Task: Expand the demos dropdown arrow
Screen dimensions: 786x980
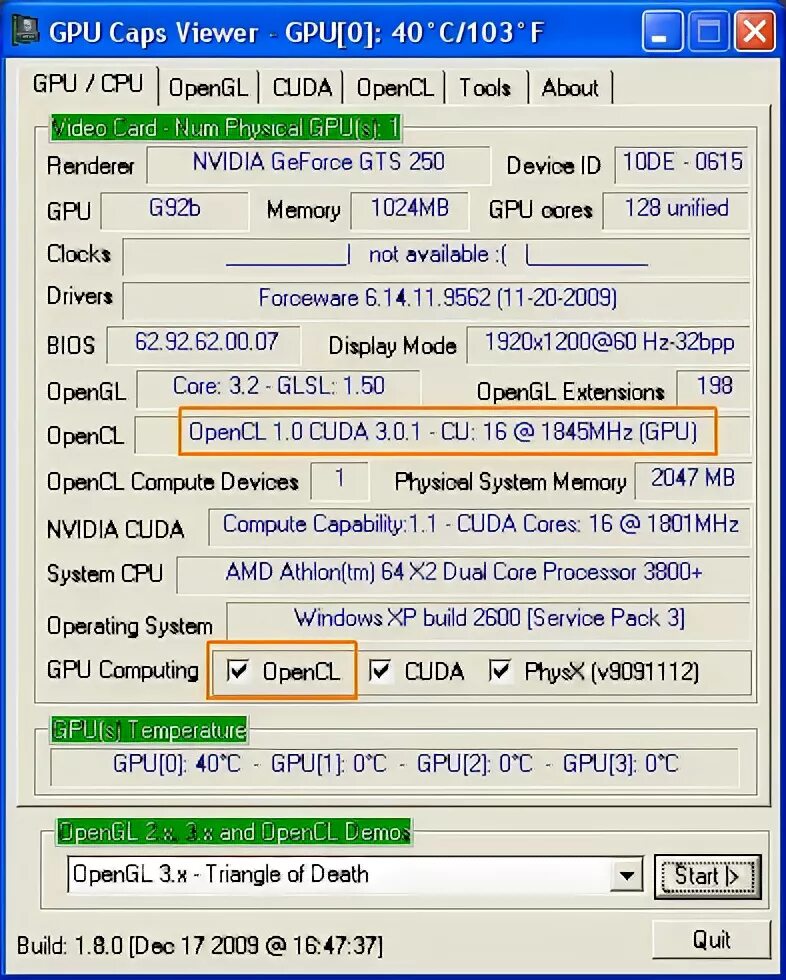Action: click(626, 876)
